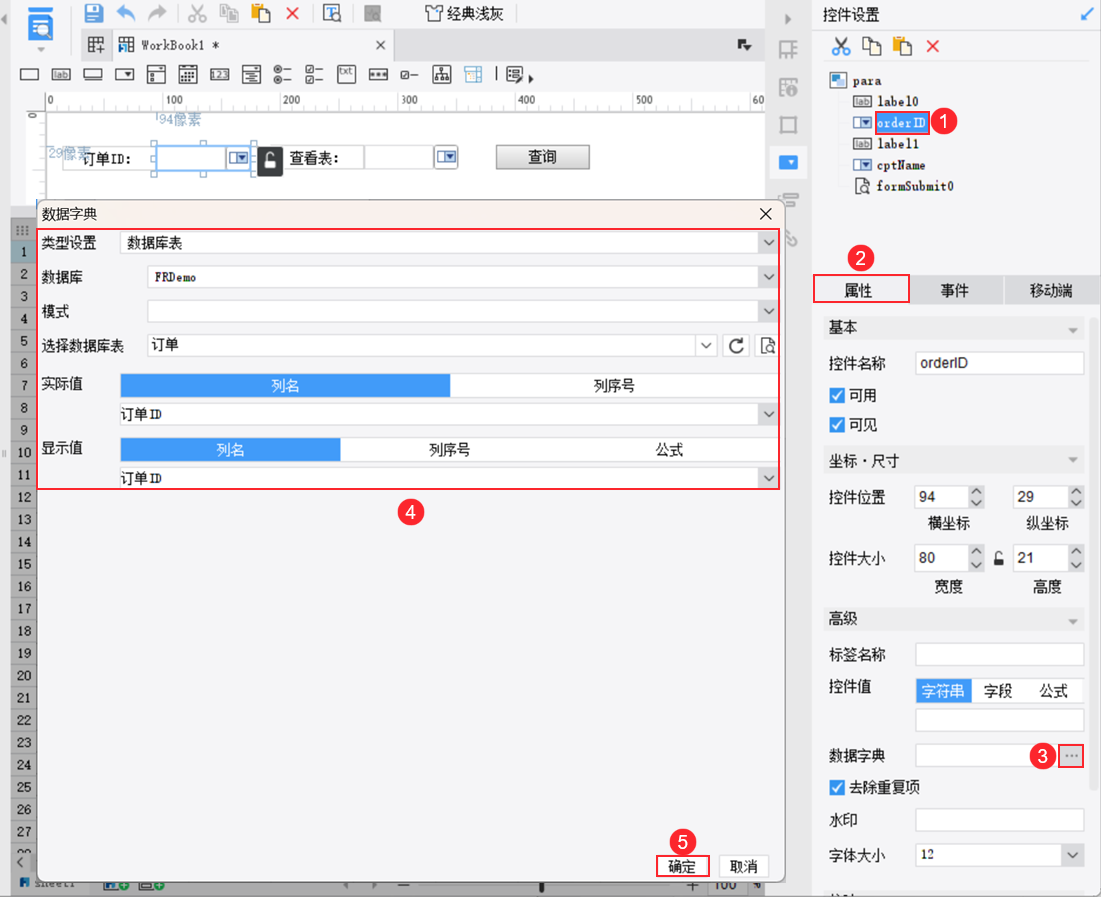The height and width of the screenshot is (897, 1101).
Task: Uncheck the 可用 checkbox
Action: pos(836,395)
